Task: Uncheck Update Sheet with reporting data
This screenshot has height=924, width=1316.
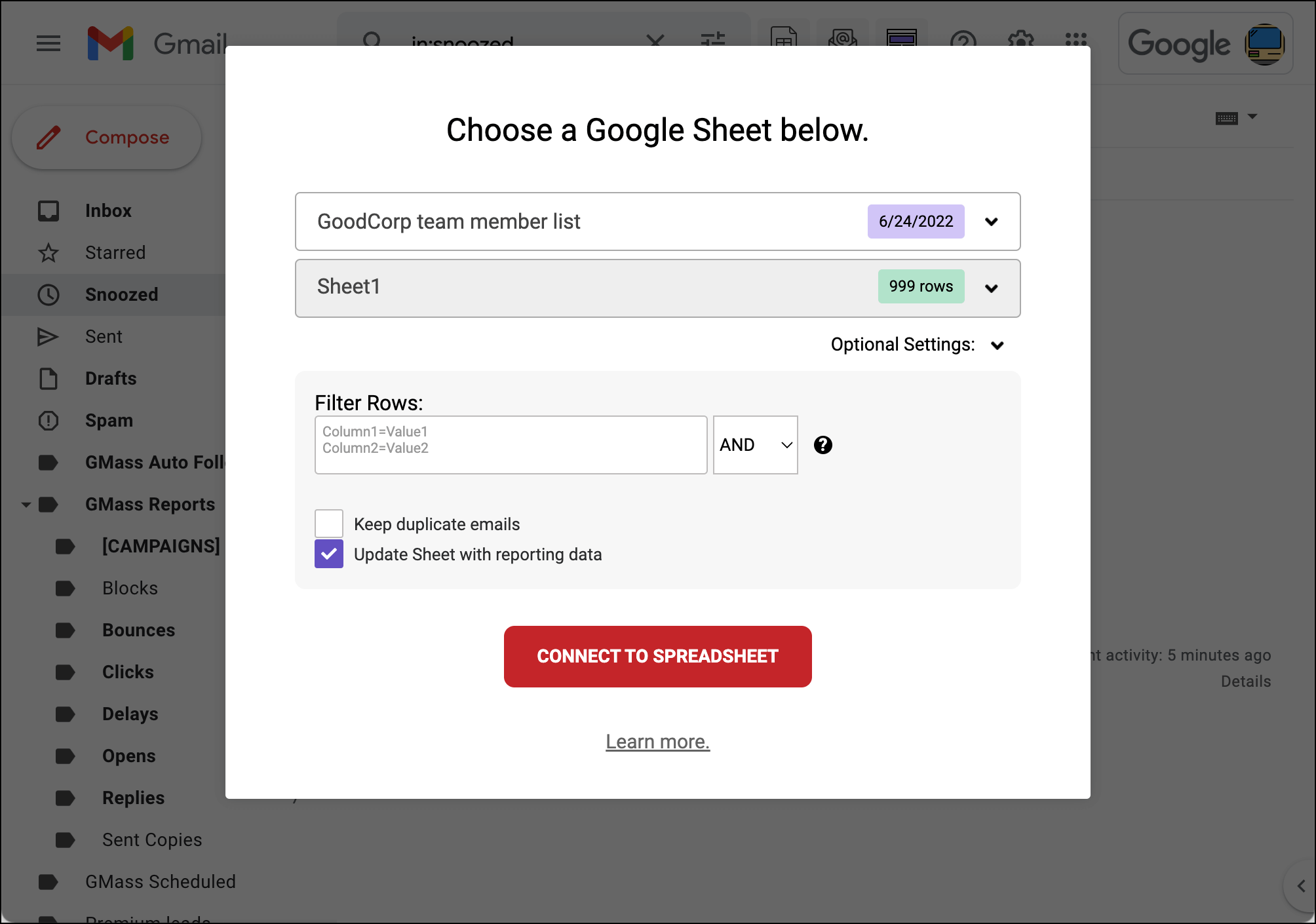Action: 329,554
